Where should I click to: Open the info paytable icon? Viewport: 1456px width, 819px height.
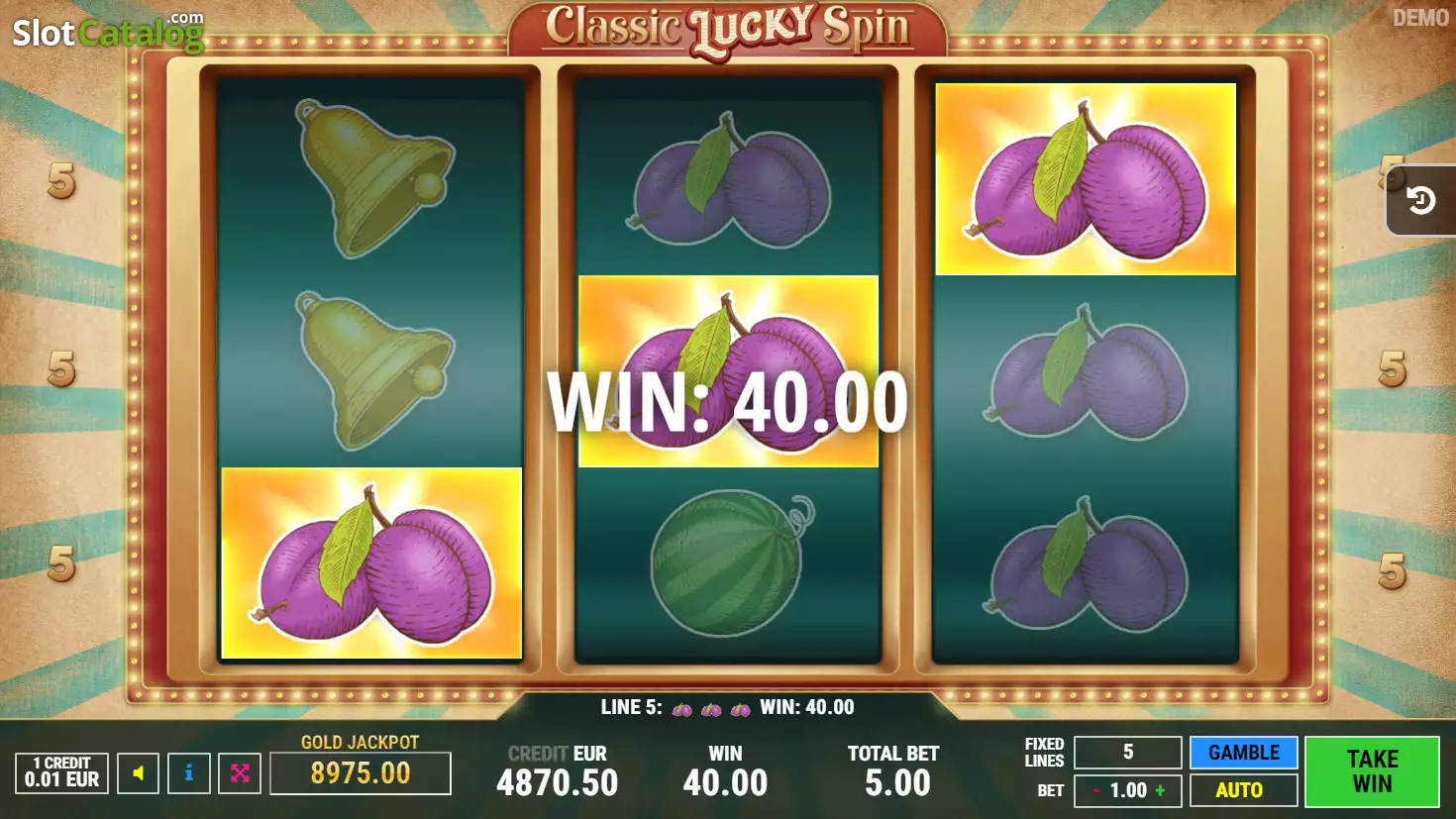[188, 773]
